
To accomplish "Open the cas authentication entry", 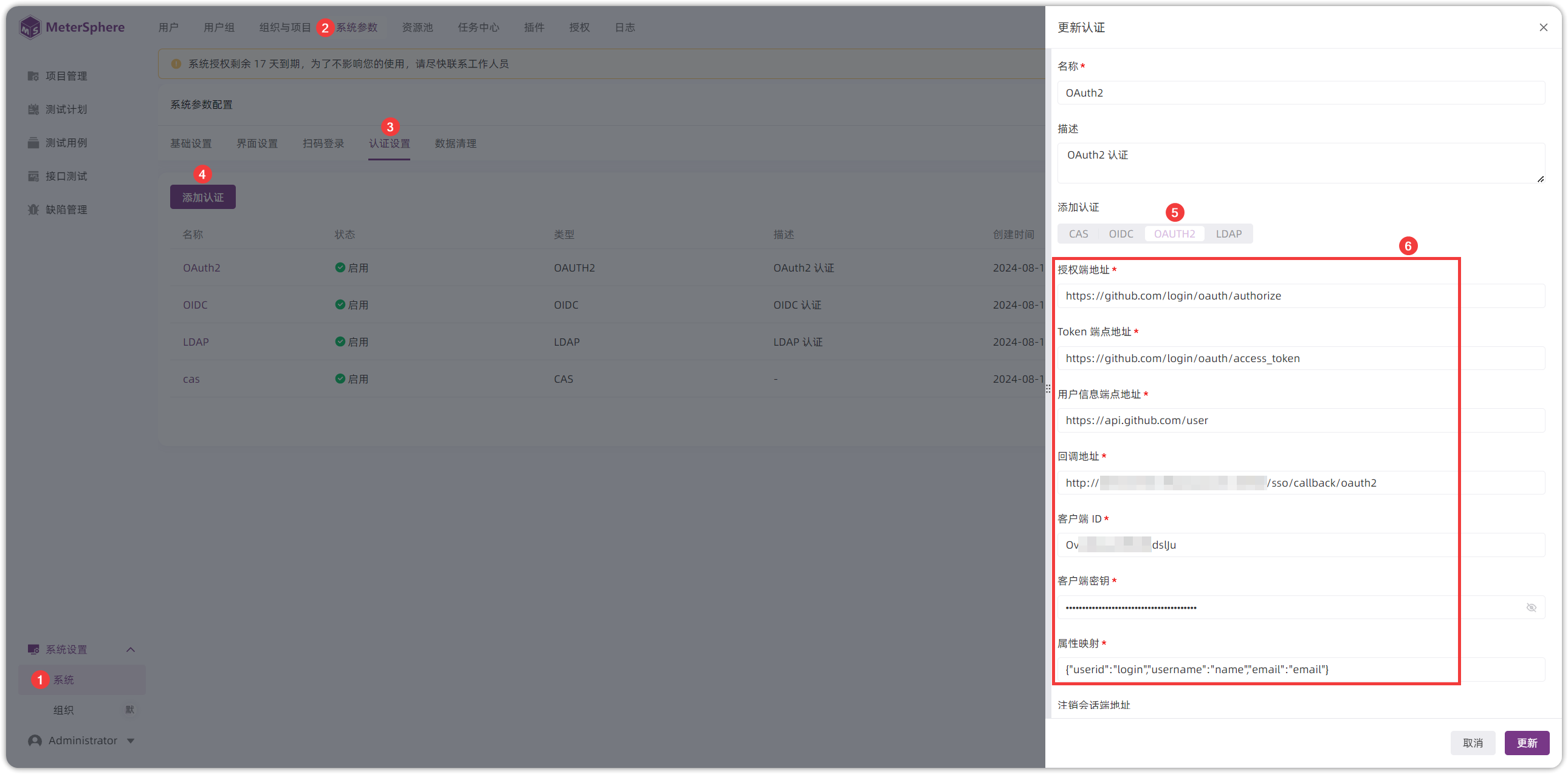I will click(x=191, y=379).
